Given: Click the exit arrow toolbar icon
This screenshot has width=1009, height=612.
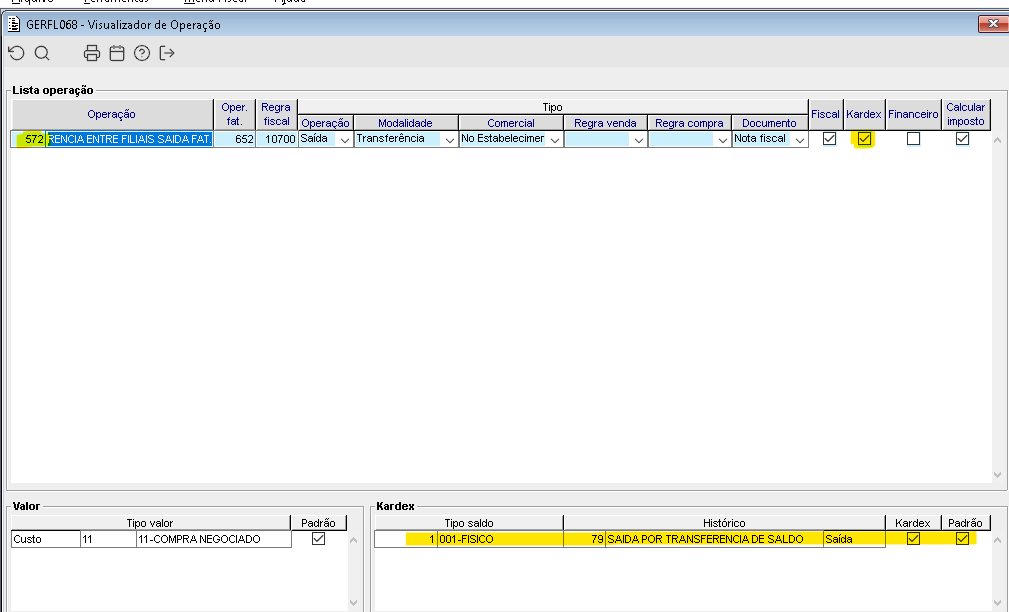Looking at the screenshot, I should click(x=167, y=53).
